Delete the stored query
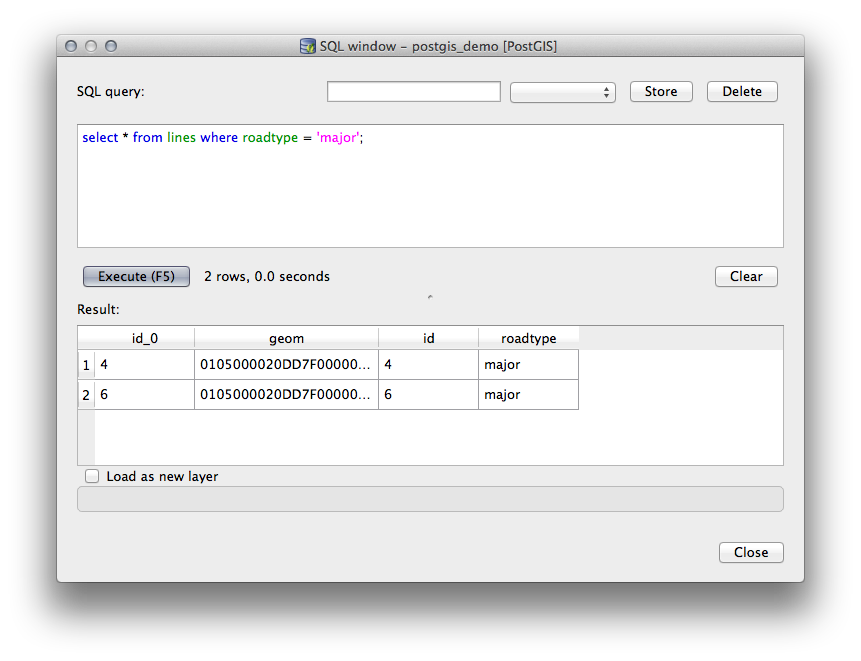 tap(742, 91)
